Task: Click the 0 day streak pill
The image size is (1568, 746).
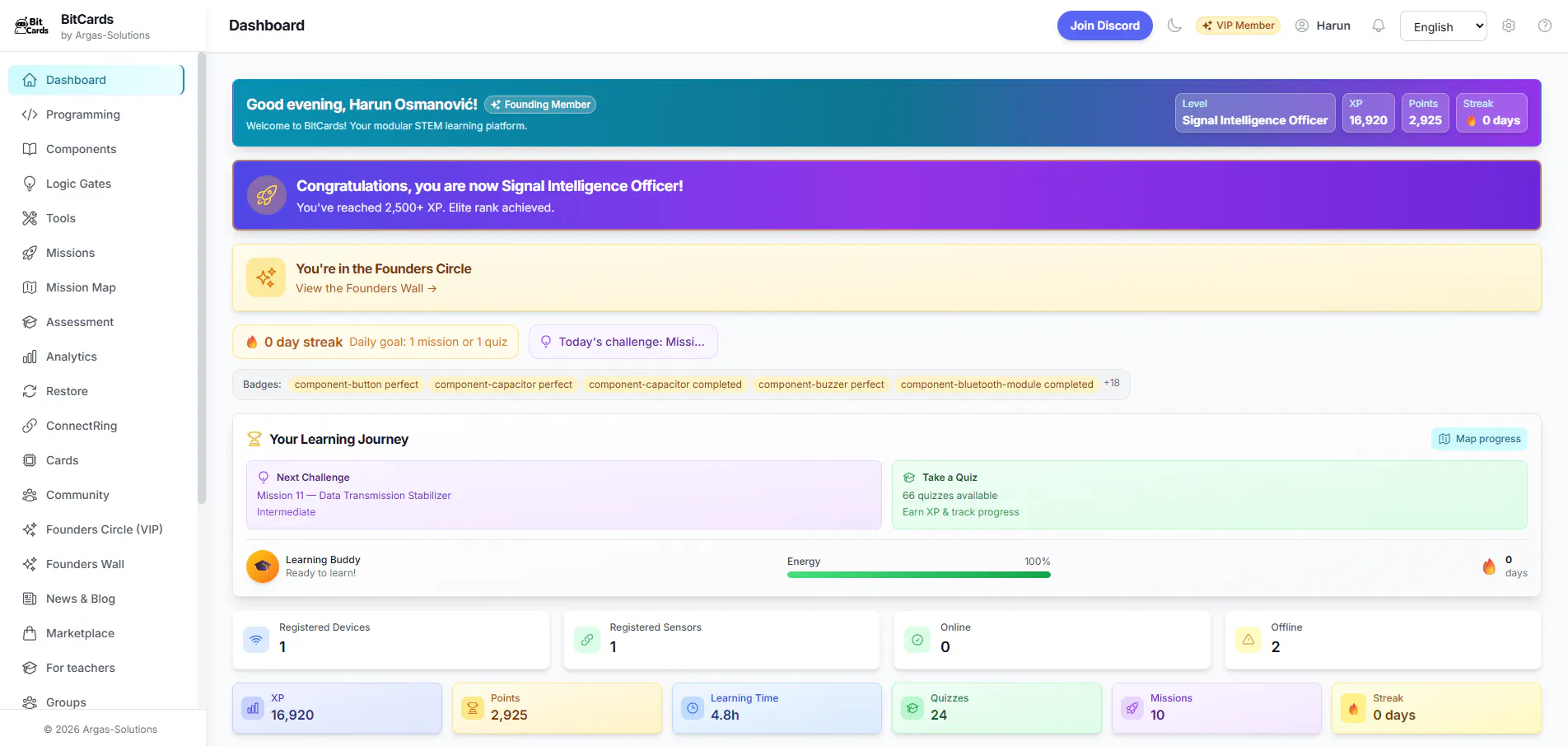Action: pos(376,342)
